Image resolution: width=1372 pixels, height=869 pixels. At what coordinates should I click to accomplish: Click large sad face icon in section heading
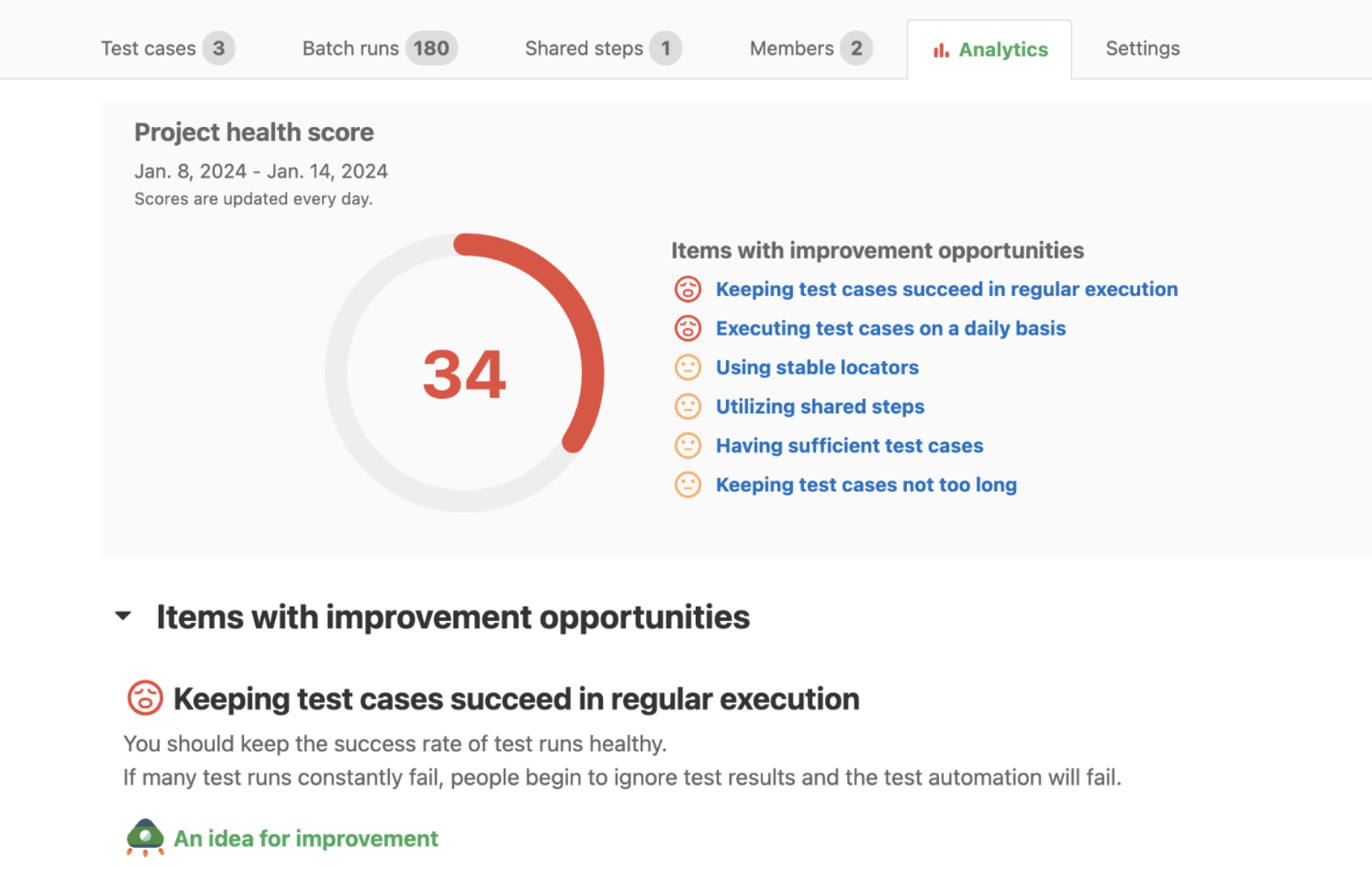coord(145,698)
